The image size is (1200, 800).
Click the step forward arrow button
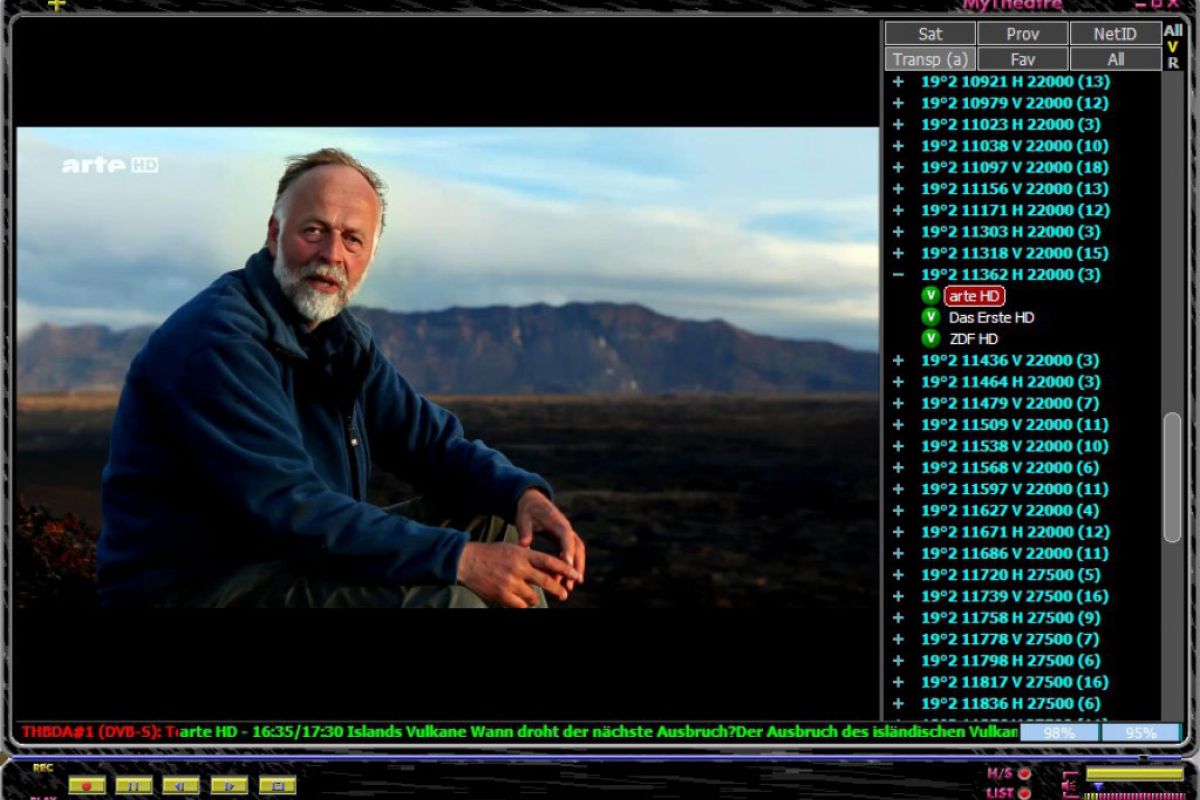click(x=229, y=785)
